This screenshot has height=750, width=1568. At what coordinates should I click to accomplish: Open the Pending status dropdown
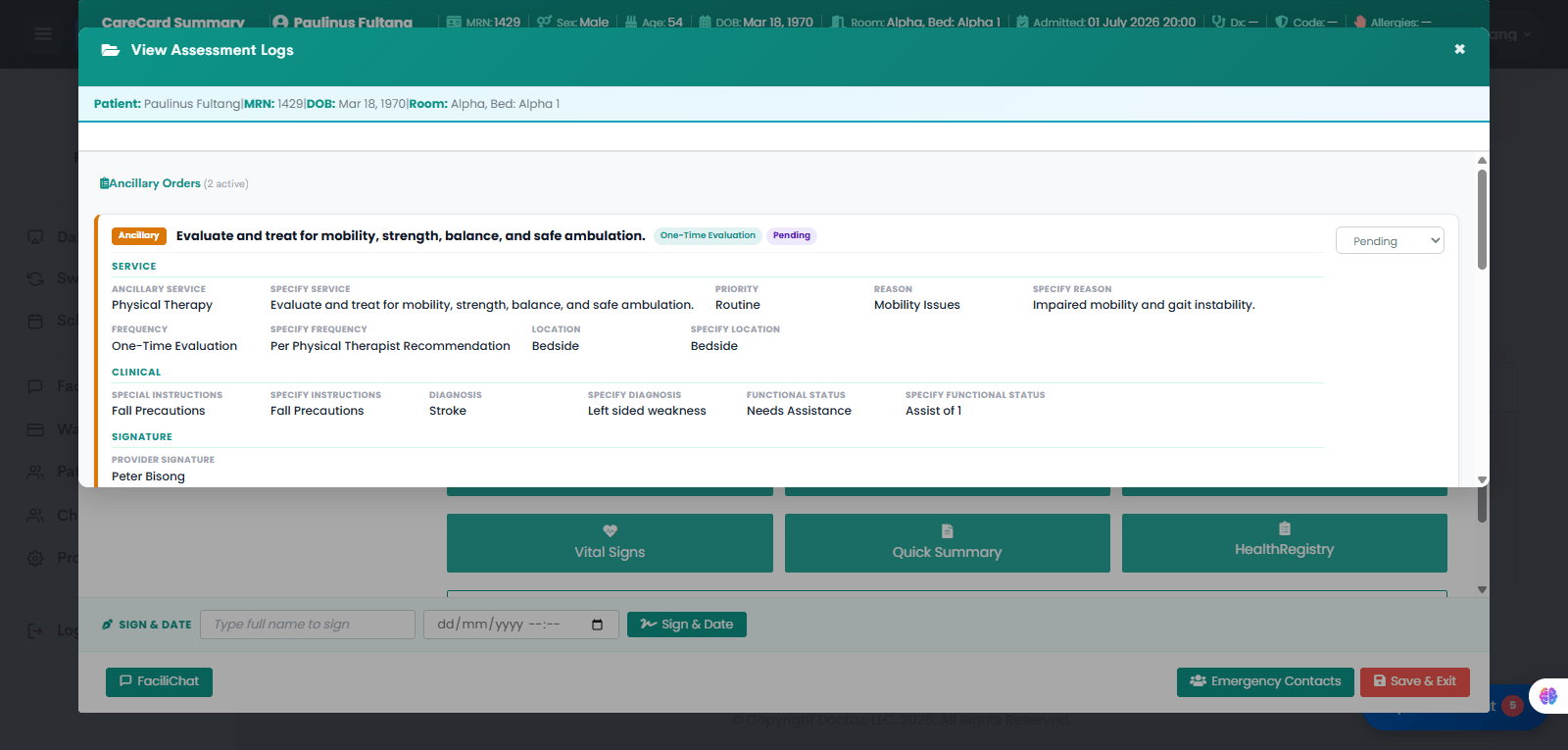point(1390,240)
